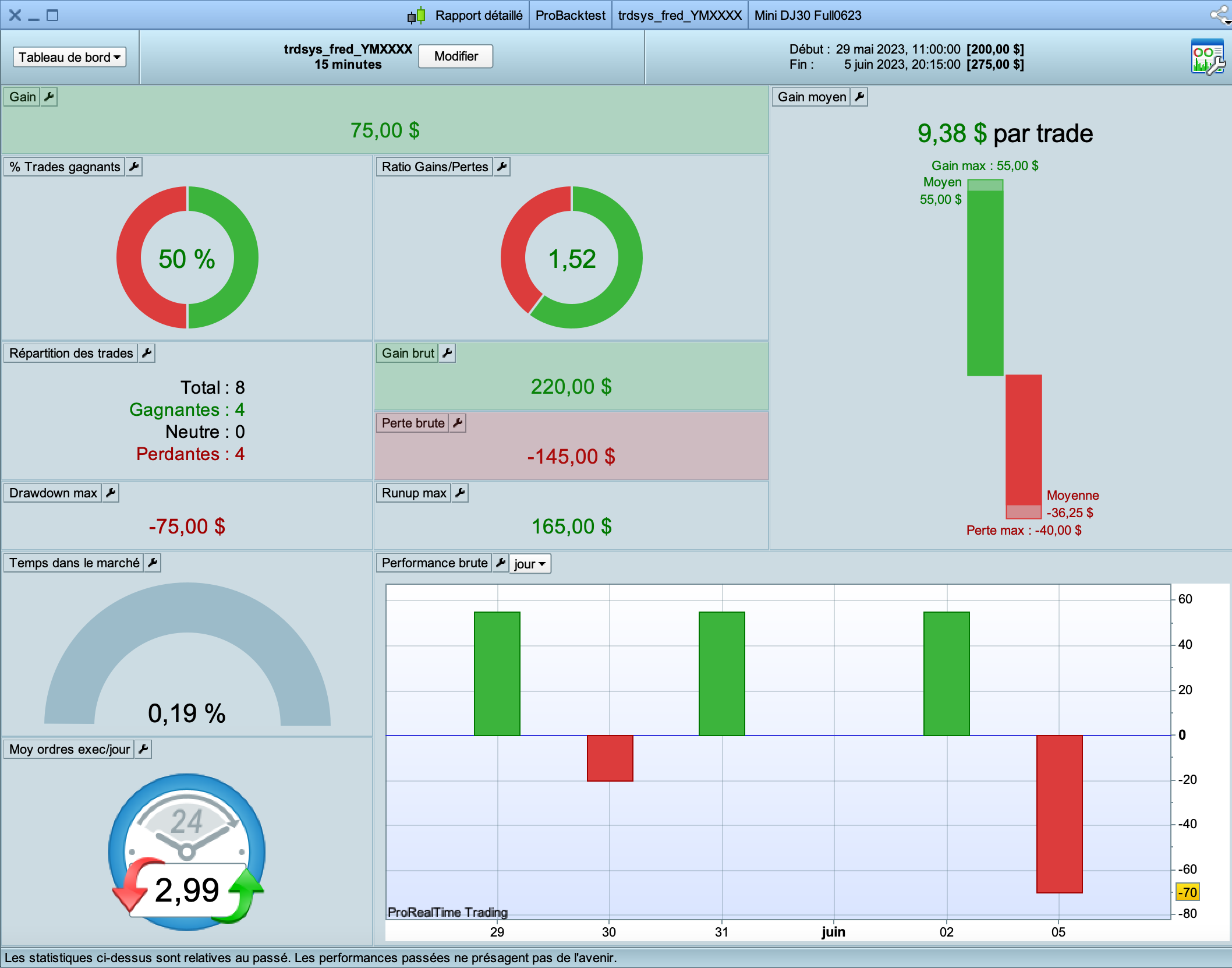Click wrench icon next to Runup max
Screen dimensions: 1232x968
(460, 493)
